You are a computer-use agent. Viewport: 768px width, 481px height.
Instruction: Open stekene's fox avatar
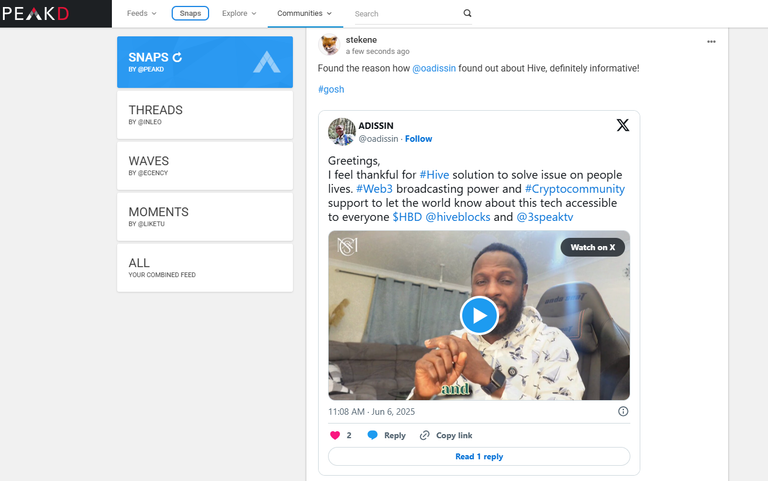329,45
